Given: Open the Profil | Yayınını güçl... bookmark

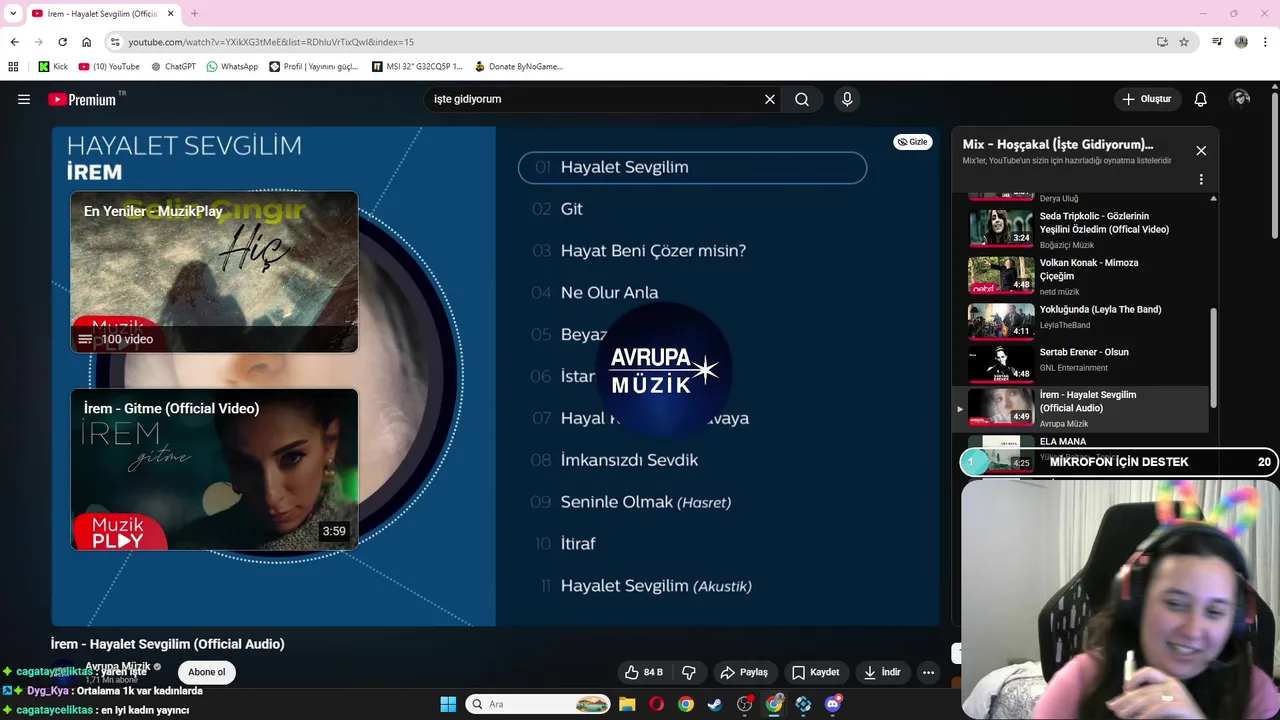Looking at the screenshot, I should click(x=314, y=67).
